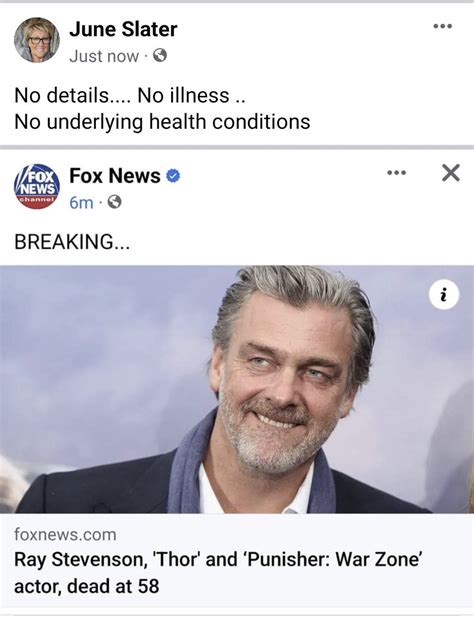Click the Fox News verified badge
474x618 pixels.
click(173, 175)
